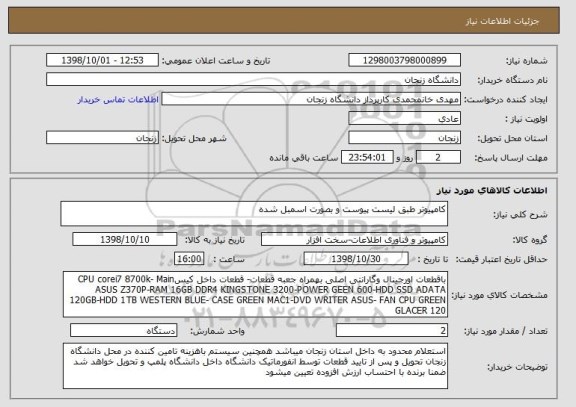Click the label واحد شمارش
The height and width of the screenshot is (407, 576).
(x=217, y=331)
